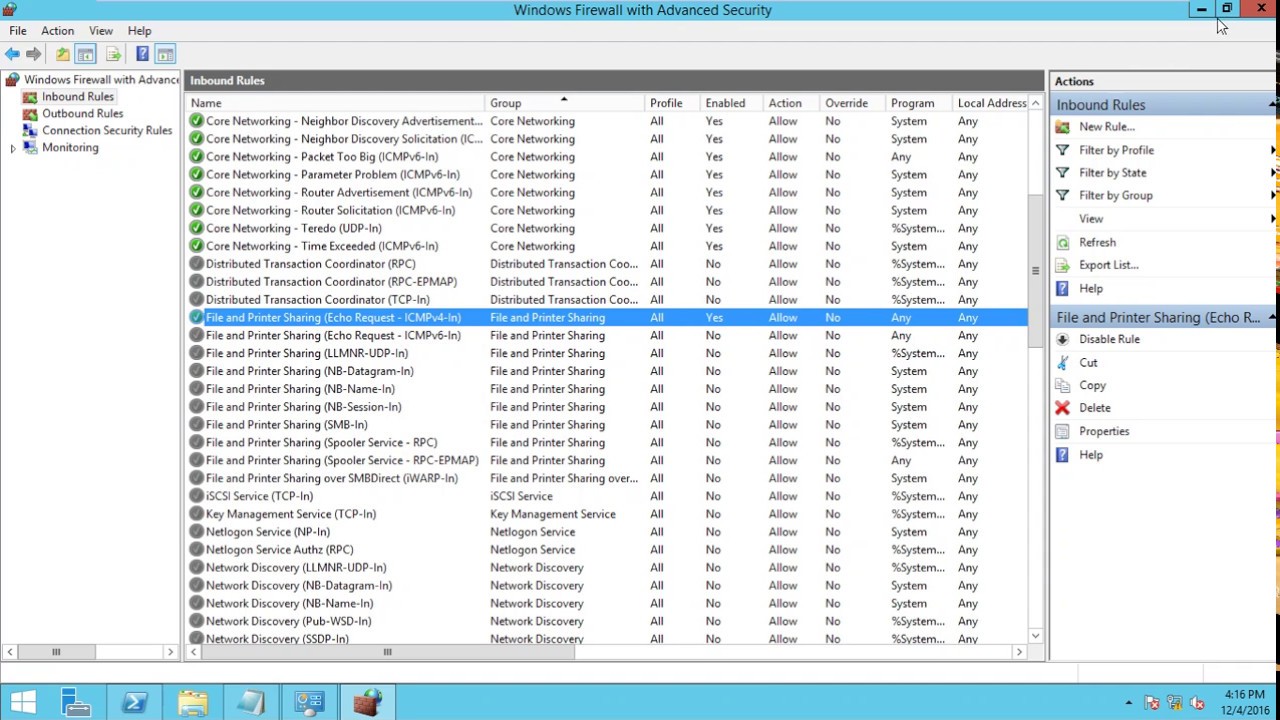Click the export list toolbar icon
Viewport: 1280px width, 720px height.
tap(113, 54)
